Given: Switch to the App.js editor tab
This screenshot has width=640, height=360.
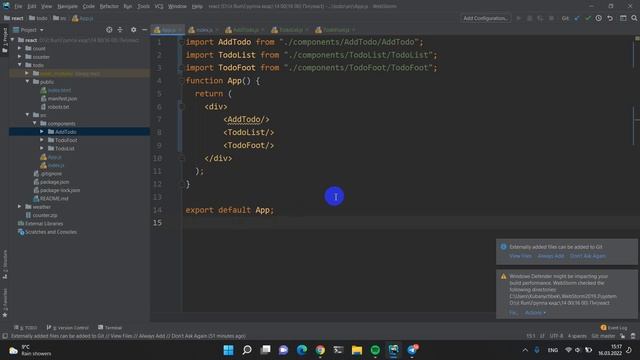Looking at the screenshot, I should point(167,30).
